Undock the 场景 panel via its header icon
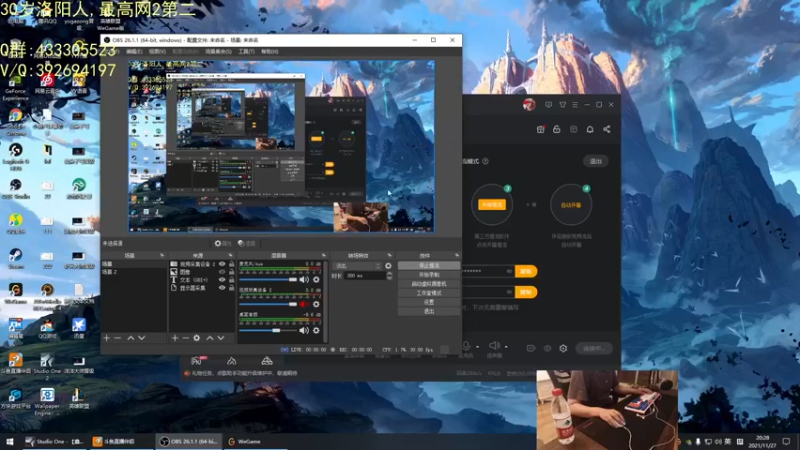 click(162, 255)
